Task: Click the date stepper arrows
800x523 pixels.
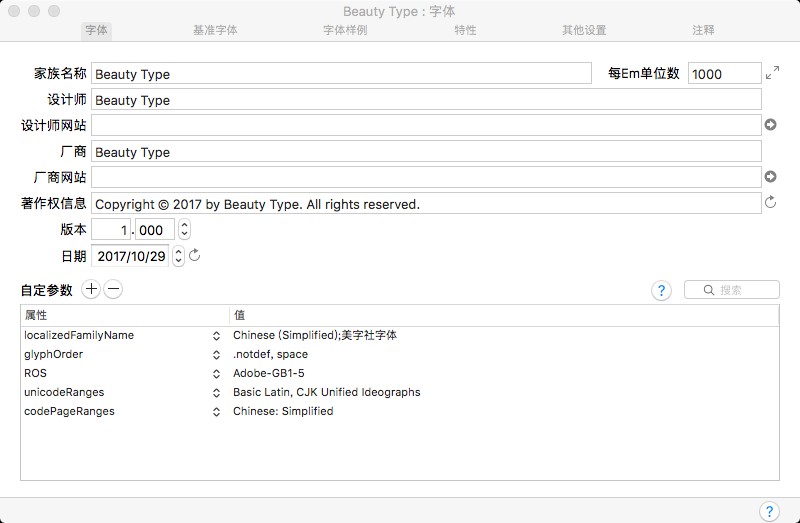Action: (178, 255)
